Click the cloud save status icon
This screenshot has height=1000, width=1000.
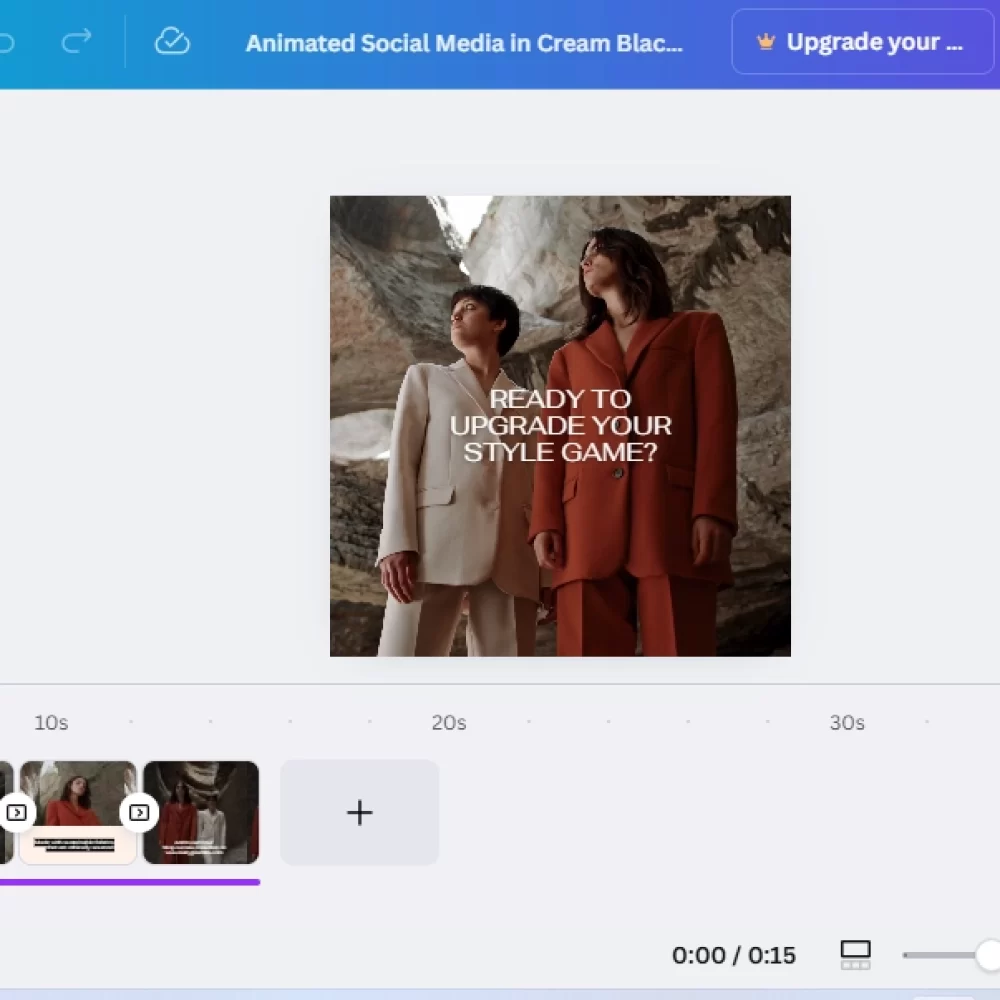[x=172, y=41]
